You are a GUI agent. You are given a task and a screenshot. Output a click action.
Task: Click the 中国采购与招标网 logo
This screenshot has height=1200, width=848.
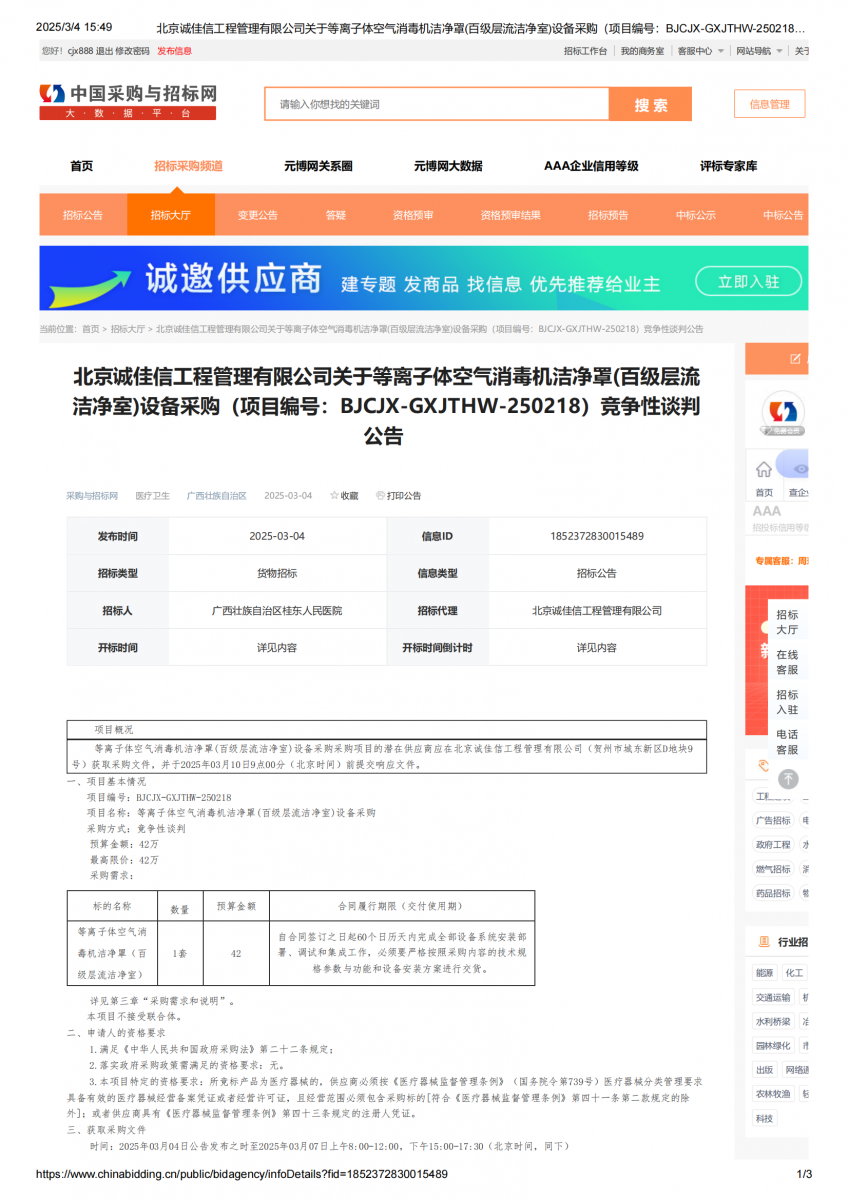click(128, 102)
